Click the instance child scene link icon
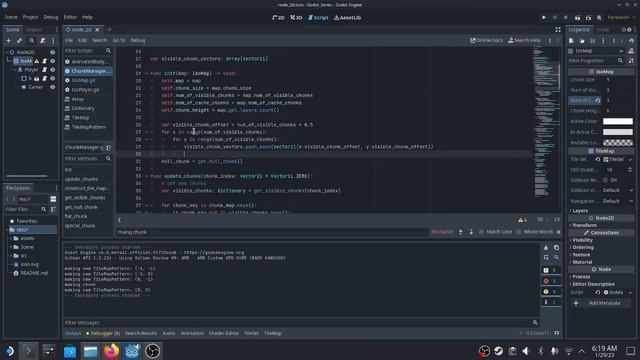 pos(20,41)
